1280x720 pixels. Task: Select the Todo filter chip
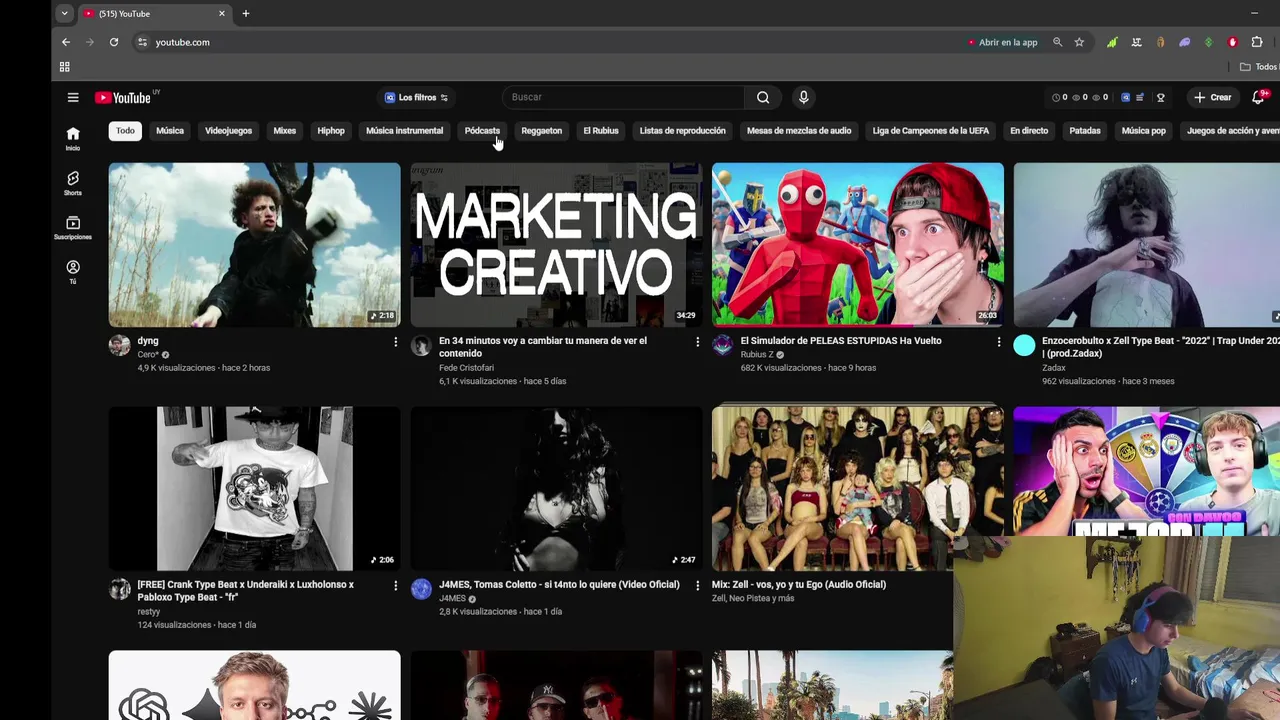tap(125, 131)
